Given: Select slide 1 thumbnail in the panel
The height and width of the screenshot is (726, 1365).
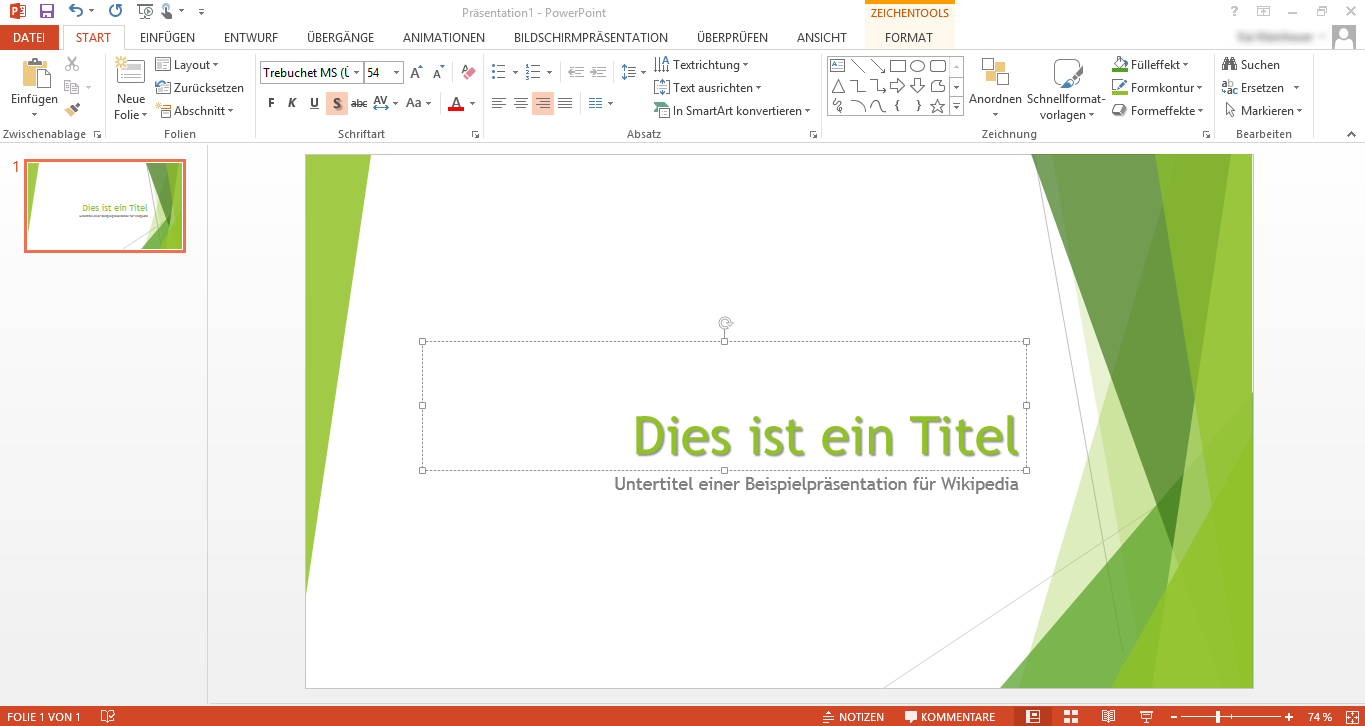Looking at the screenshot, I should point(105,206).
